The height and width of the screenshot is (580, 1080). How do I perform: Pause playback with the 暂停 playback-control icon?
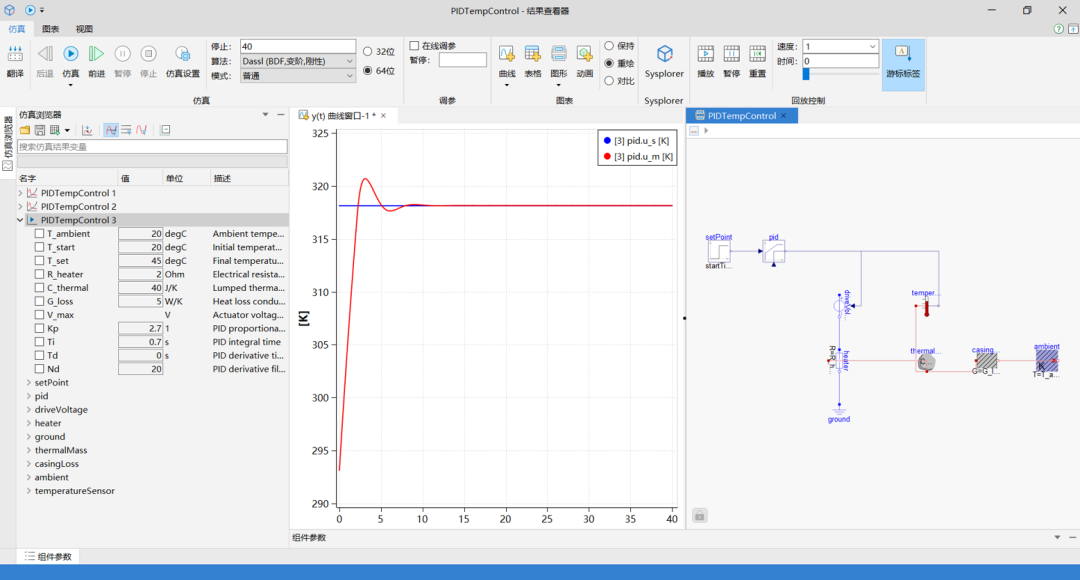[x=731, y=54]
